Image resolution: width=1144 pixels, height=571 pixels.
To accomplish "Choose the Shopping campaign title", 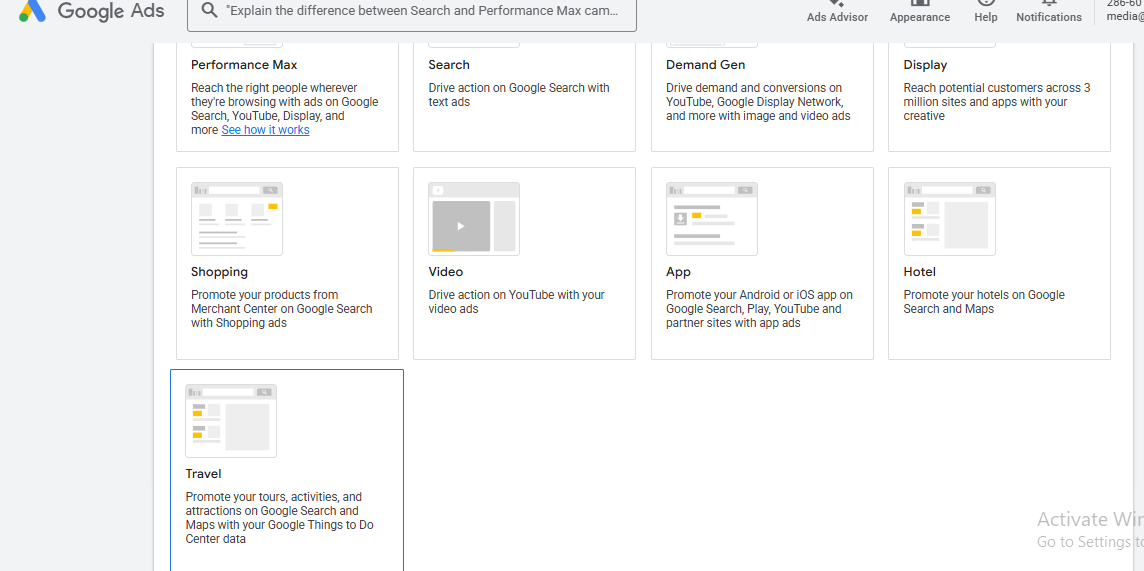I will (x=220, y=272).
